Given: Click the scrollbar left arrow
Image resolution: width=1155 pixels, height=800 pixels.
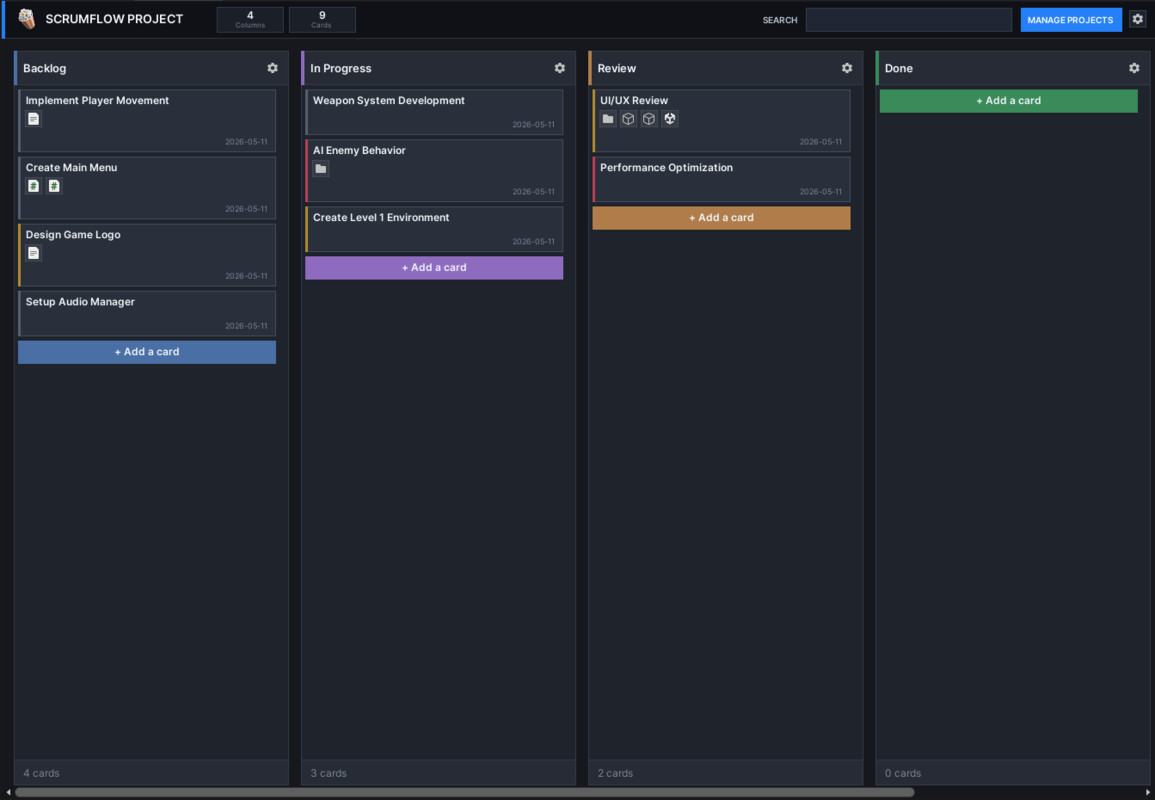Looking at the screenshot, I should 8,793.
